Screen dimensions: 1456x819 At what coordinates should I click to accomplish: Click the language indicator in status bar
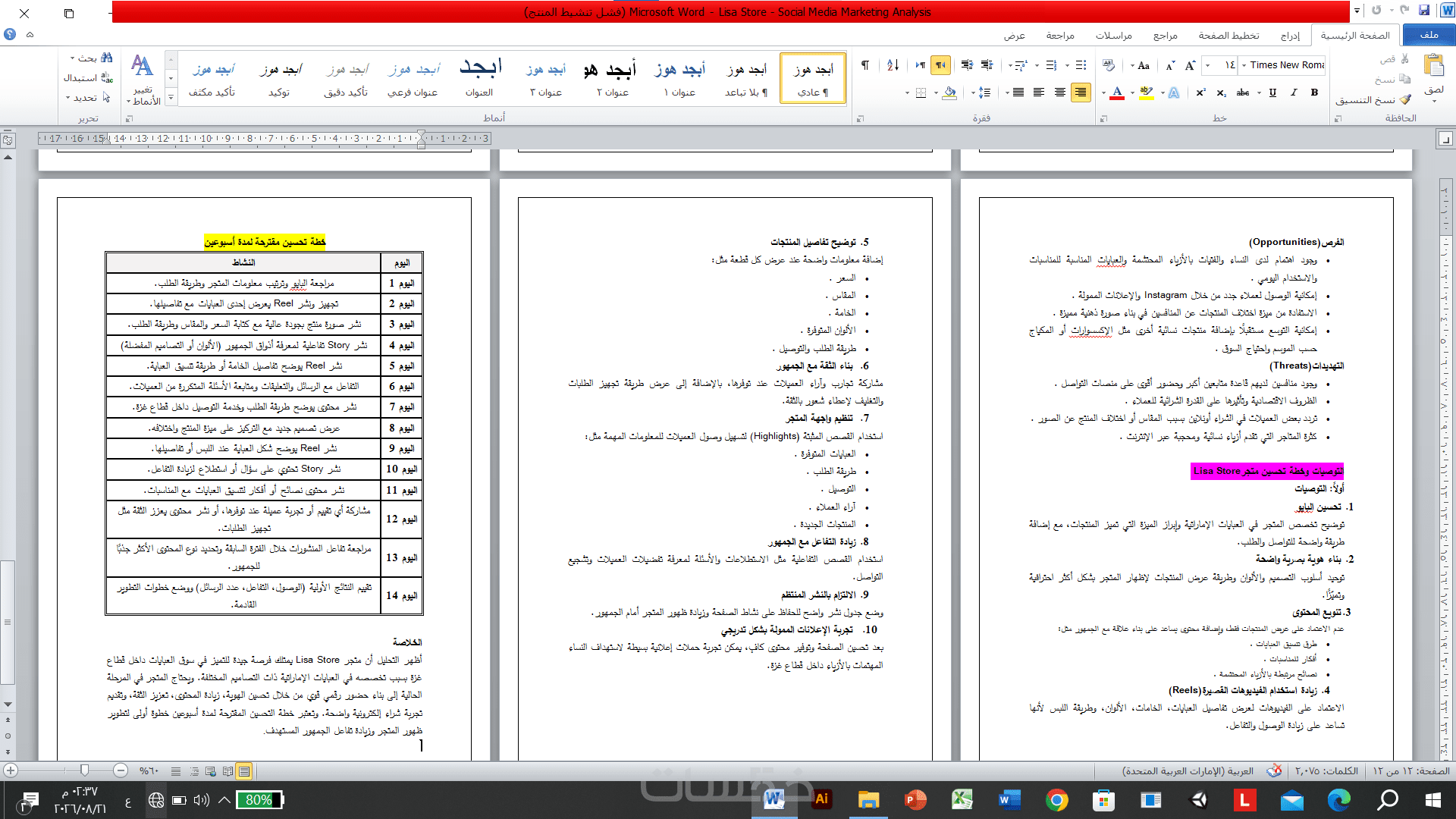(1188, 770)
